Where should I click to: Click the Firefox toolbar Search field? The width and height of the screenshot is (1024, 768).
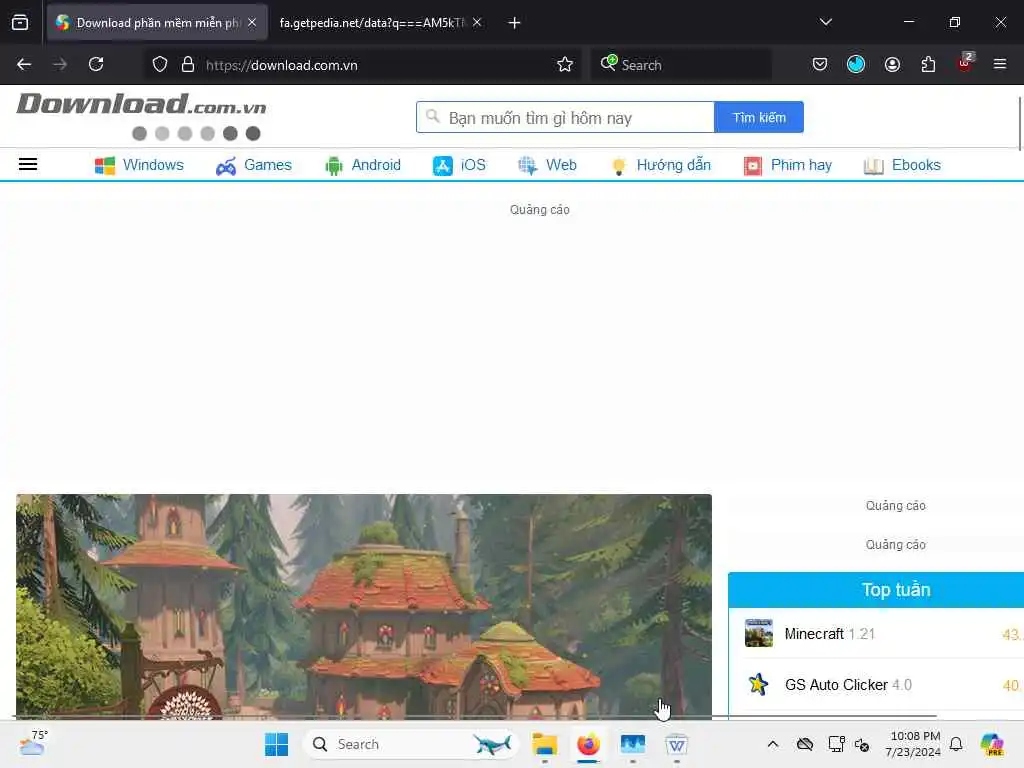point(682,65)
